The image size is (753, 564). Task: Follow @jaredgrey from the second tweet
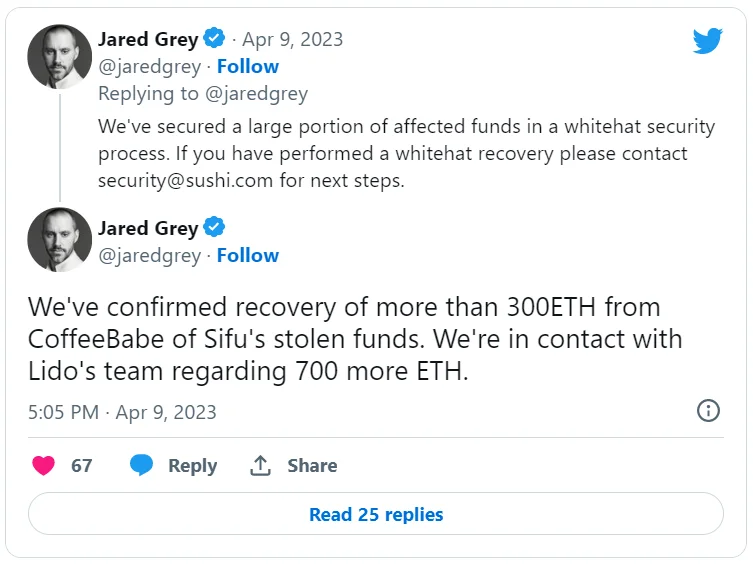[248, 255]
